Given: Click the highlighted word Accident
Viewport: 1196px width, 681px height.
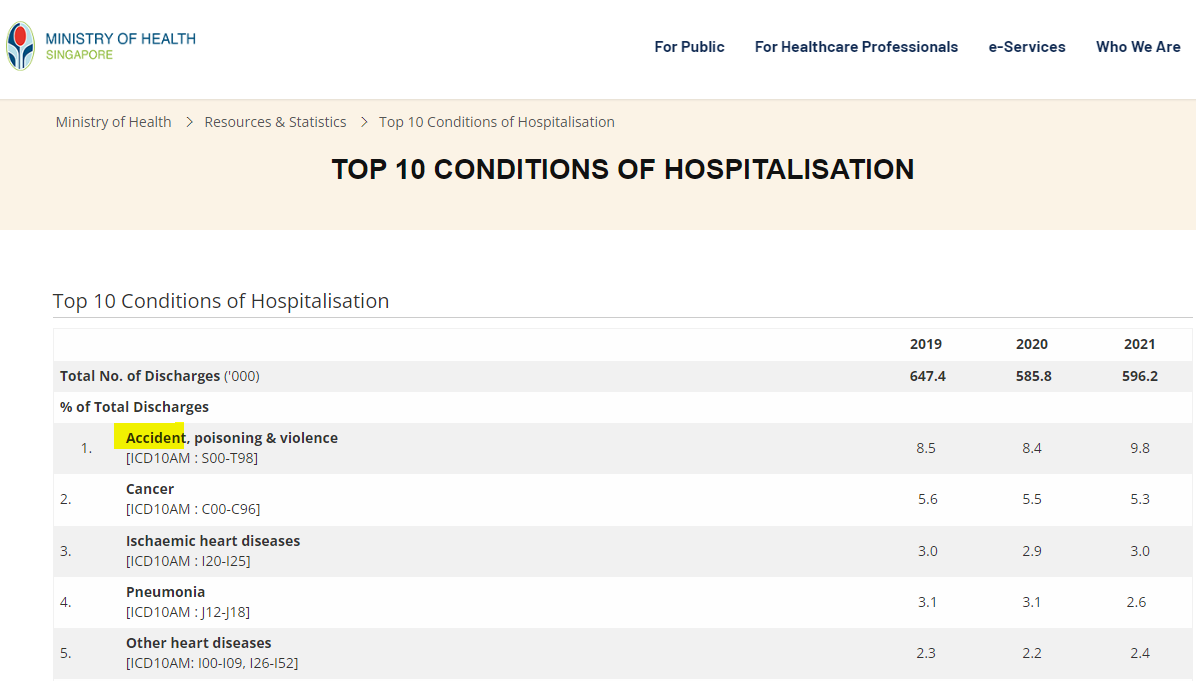Looking at the screenshot, I should [155, 438].
